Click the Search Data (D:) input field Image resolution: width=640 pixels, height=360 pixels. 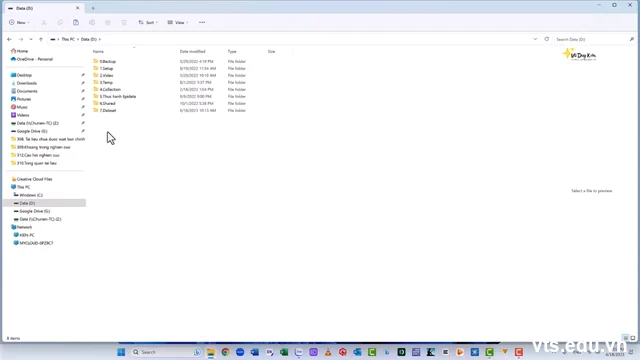(x=591, y=39)
